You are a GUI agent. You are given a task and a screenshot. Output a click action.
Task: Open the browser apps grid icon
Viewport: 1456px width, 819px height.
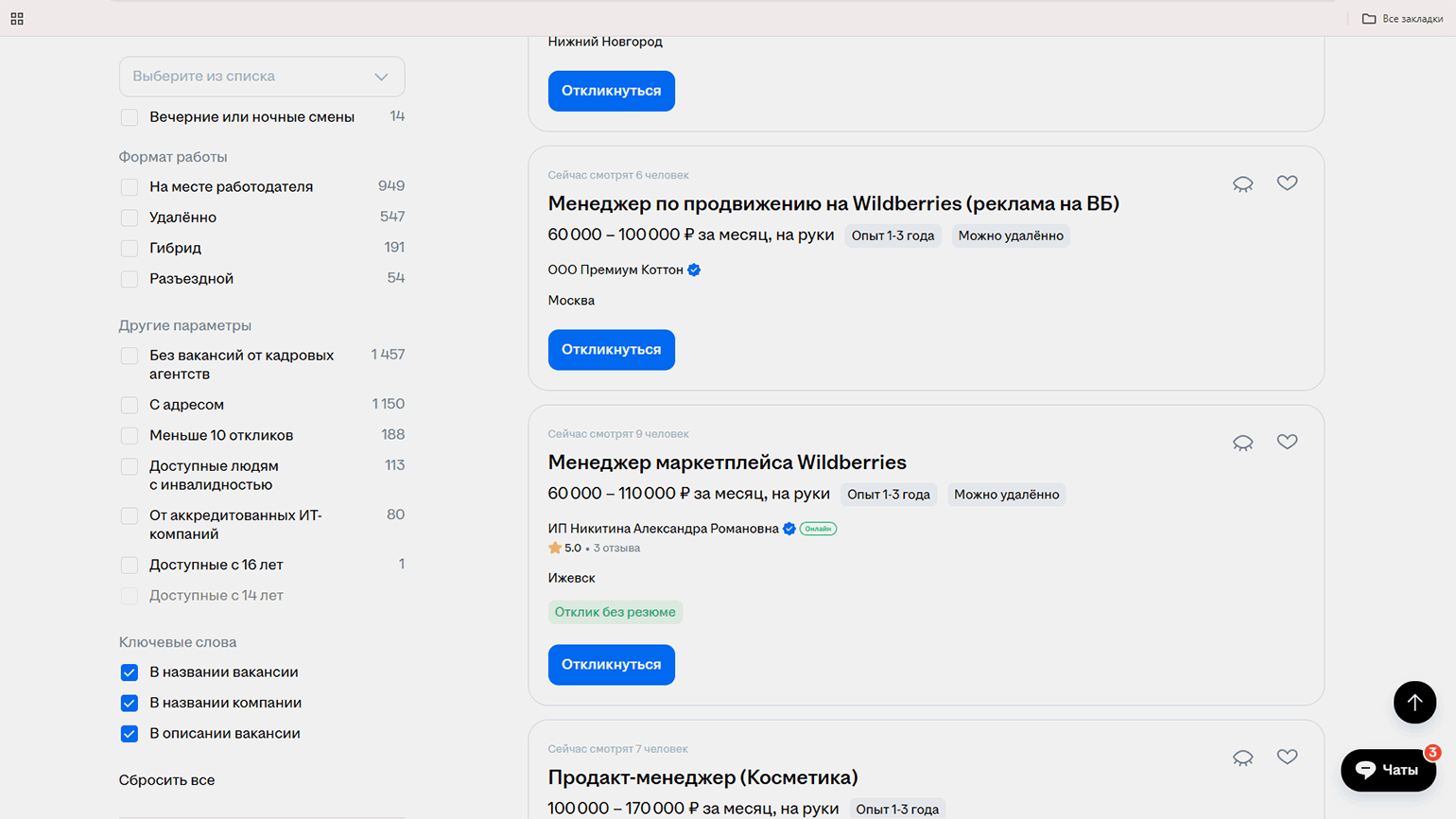(17, 19)
